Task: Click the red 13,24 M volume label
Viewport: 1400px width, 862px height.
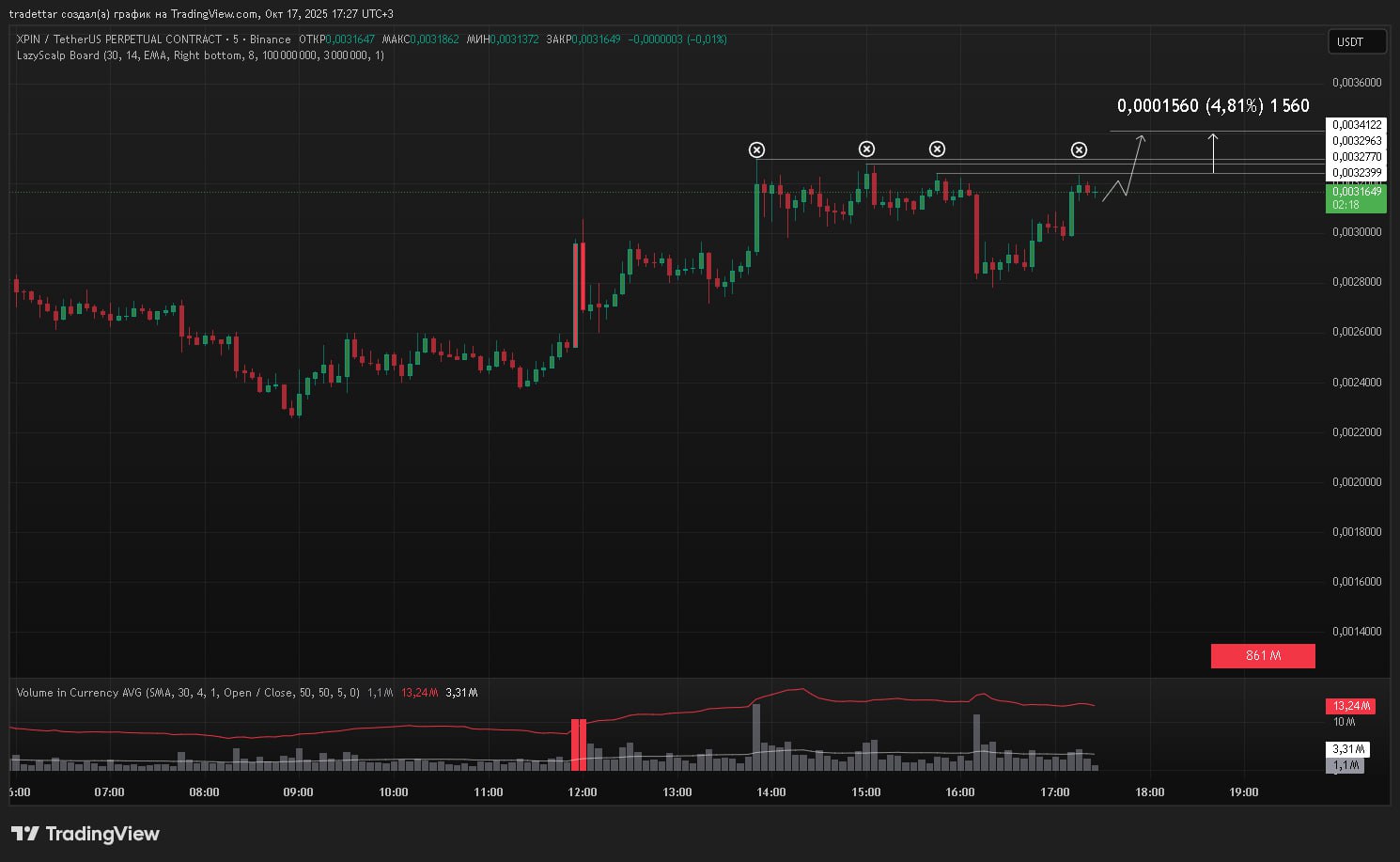Action: point(1350,706)
